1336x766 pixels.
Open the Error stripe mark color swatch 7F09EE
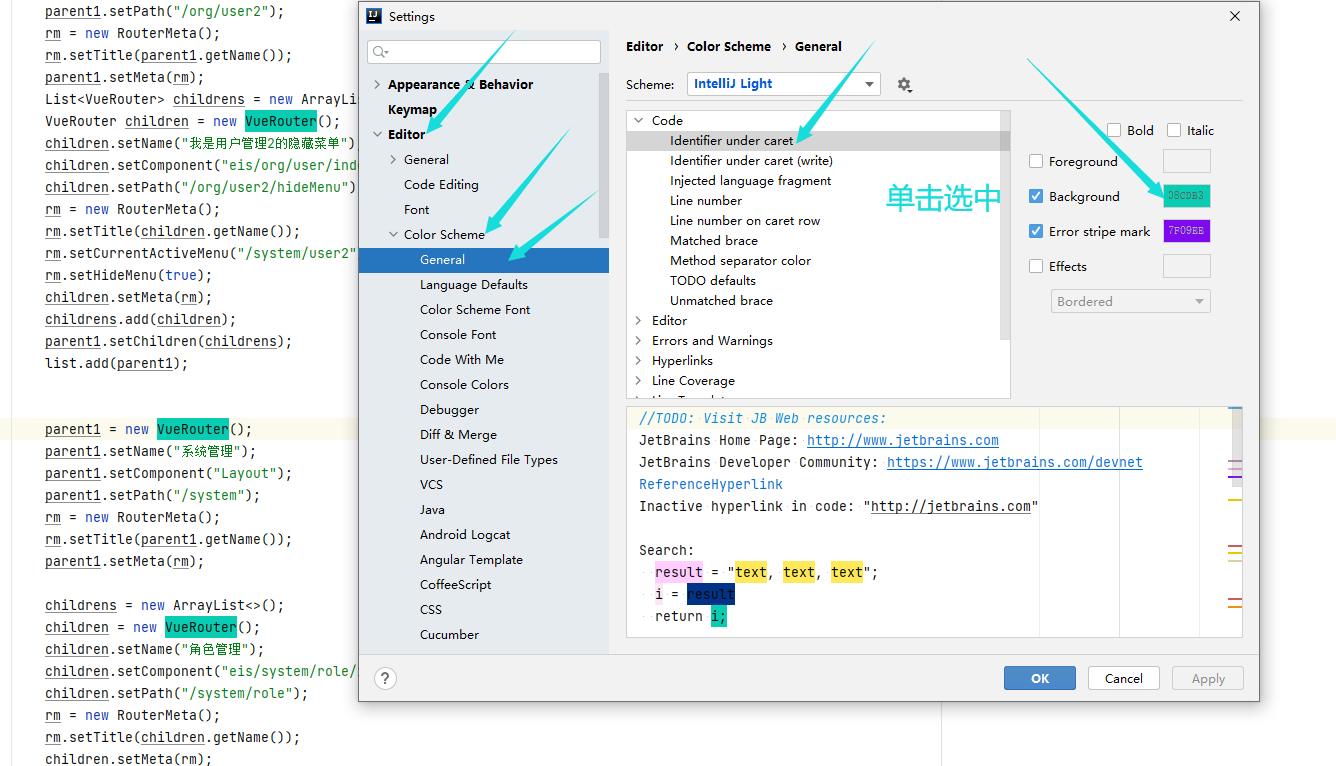pos(1187,231)
